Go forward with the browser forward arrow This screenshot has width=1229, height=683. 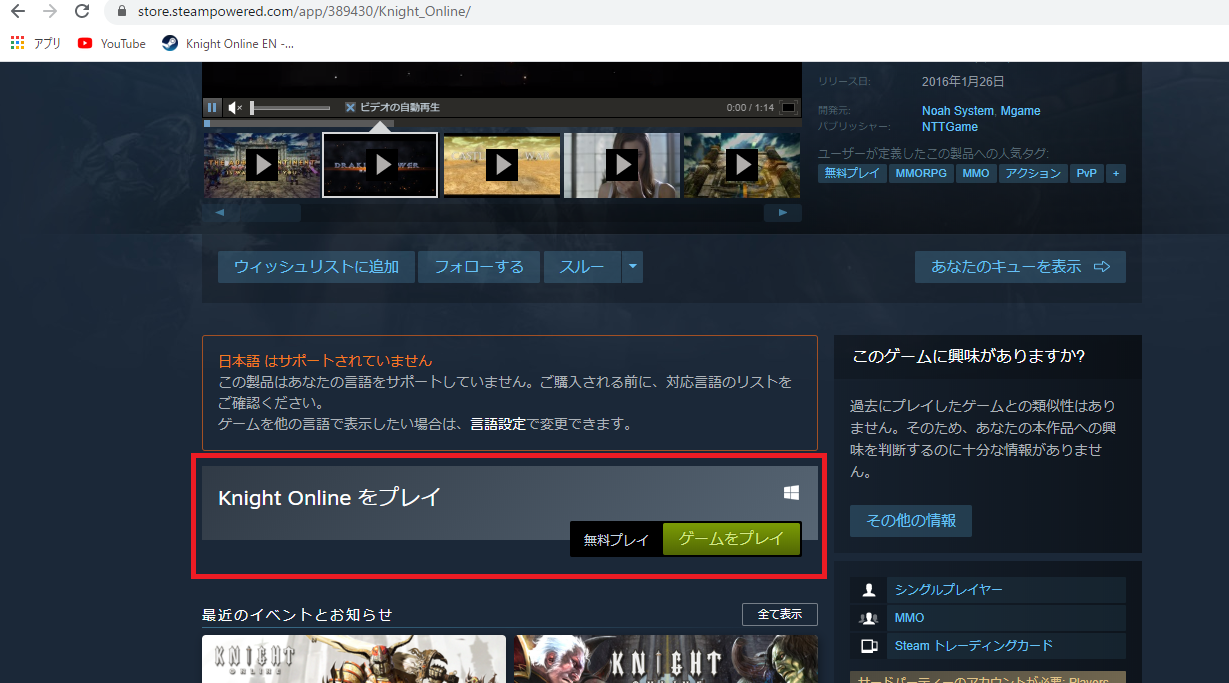pos(50,12)
